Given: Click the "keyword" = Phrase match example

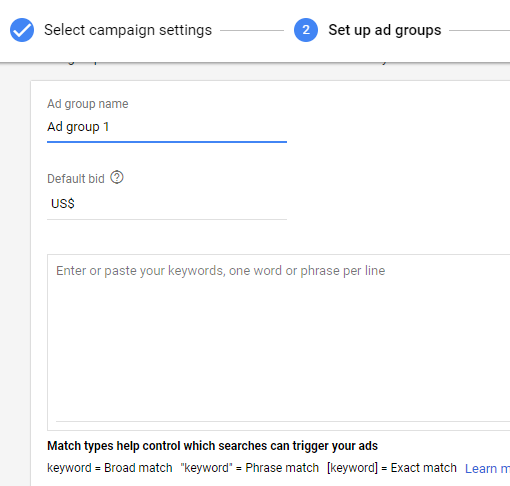Looking at the screenshot, I should click(250, 468).
